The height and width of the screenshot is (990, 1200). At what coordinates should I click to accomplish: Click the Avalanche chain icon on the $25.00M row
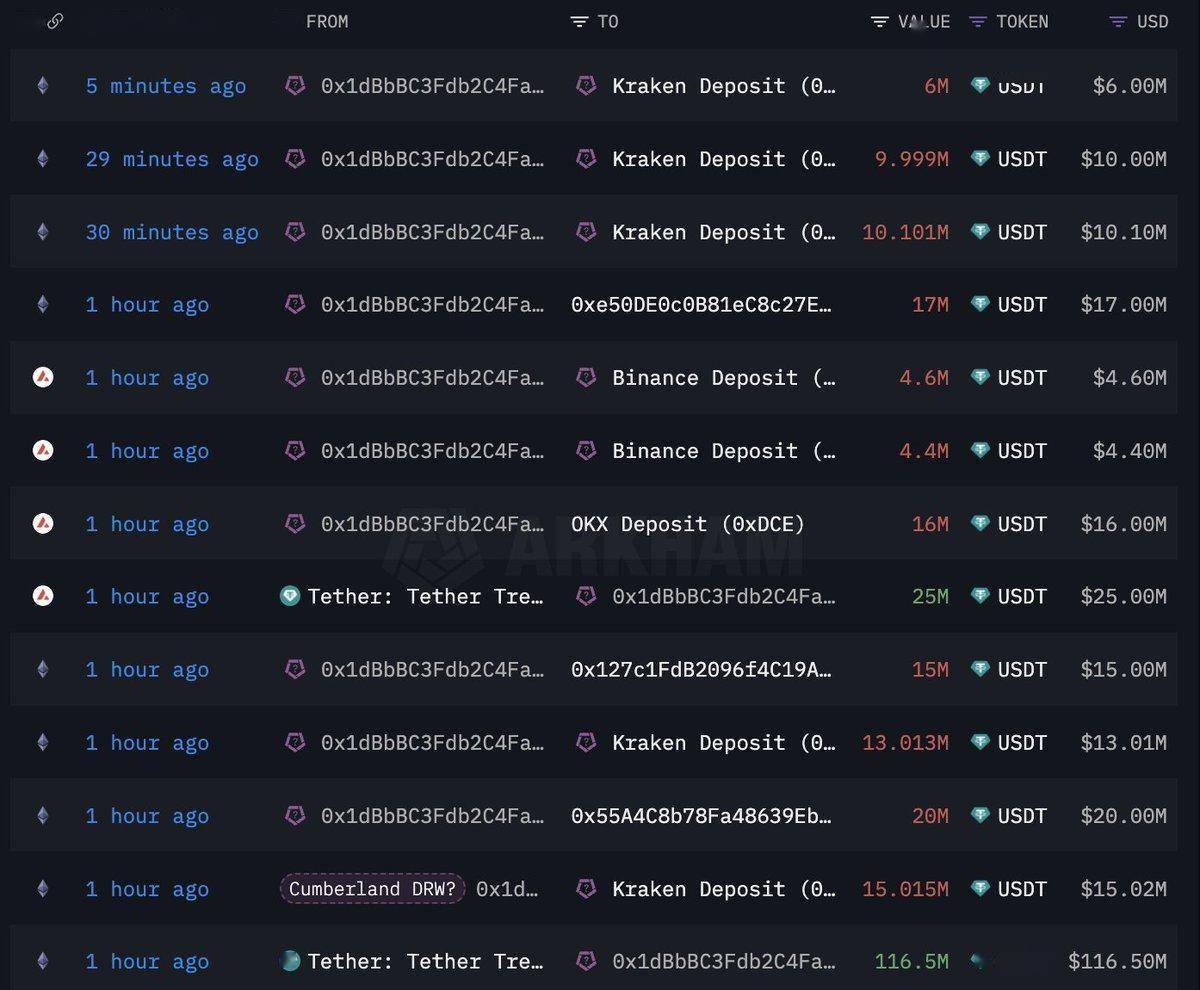[43, 596]
